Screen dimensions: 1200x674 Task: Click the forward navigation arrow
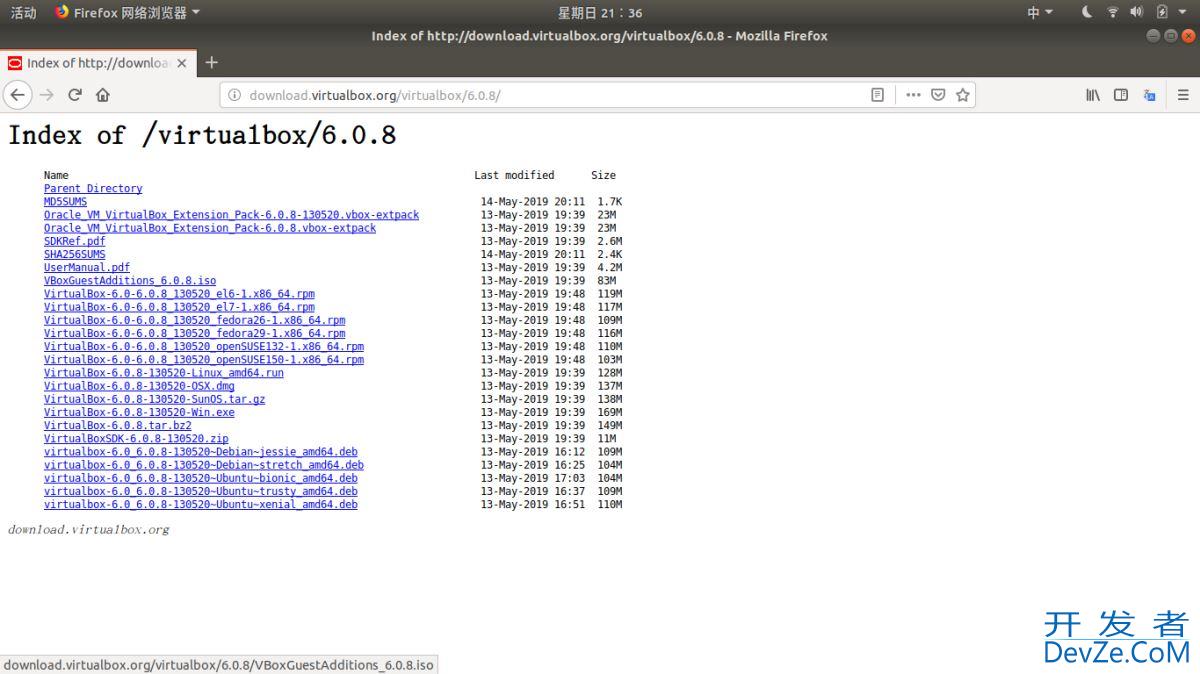point(46,95)
